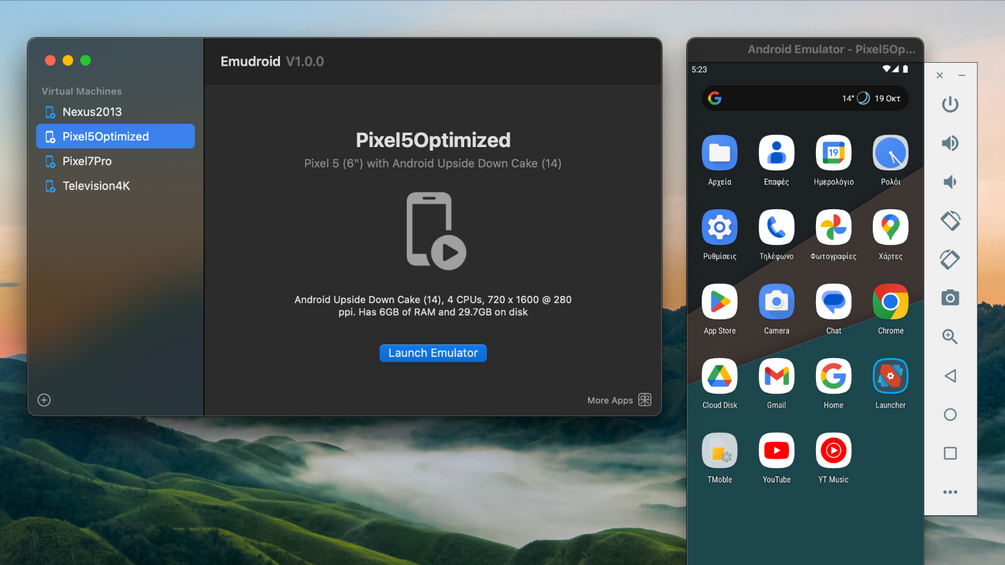
Task: Take a screenshot with the camera sidebar icon
Action: [x=950, y=298]
